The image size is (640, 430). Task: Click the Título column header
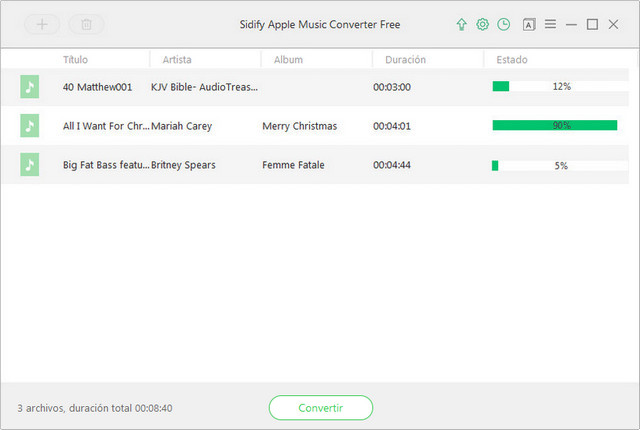76,60
